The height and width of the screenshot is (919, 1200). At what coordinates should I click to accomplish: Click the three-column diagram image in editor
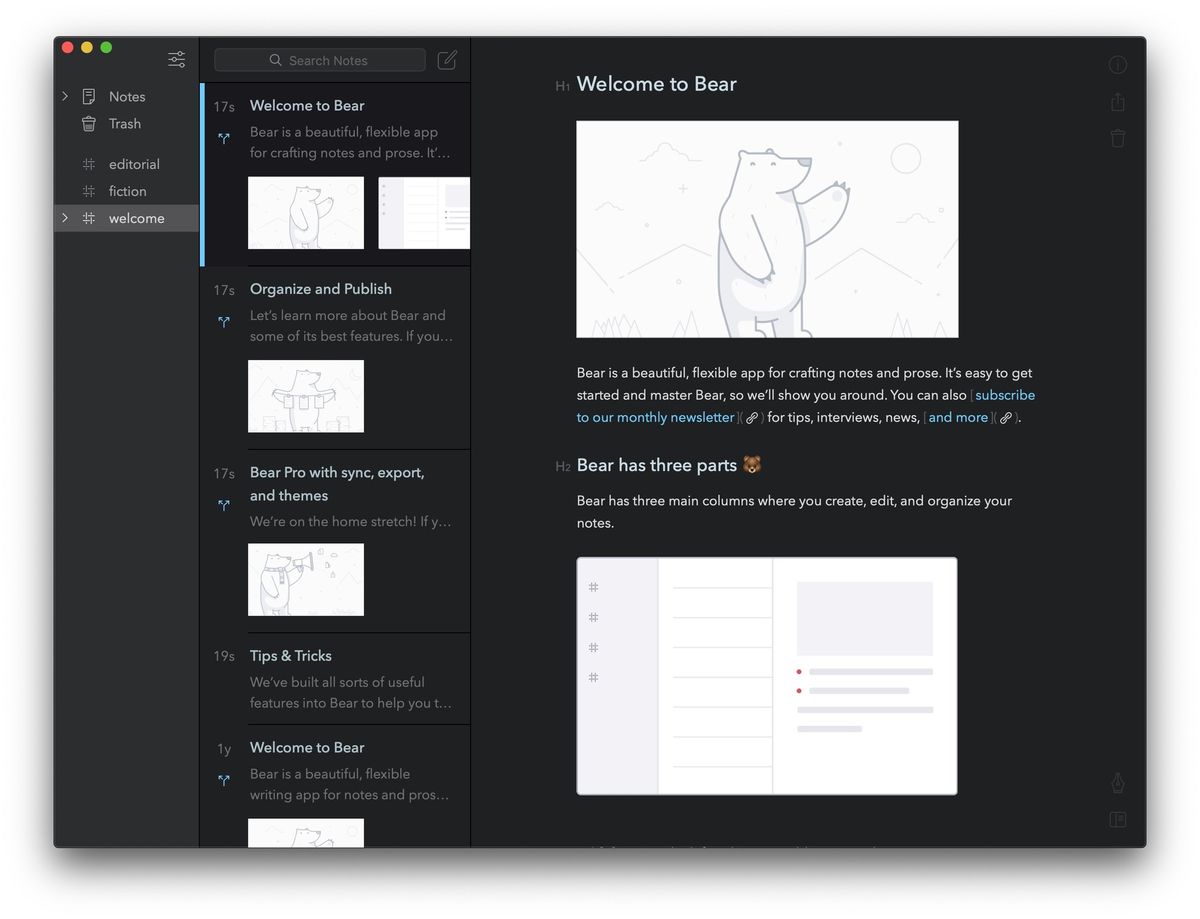click(767, 676)
